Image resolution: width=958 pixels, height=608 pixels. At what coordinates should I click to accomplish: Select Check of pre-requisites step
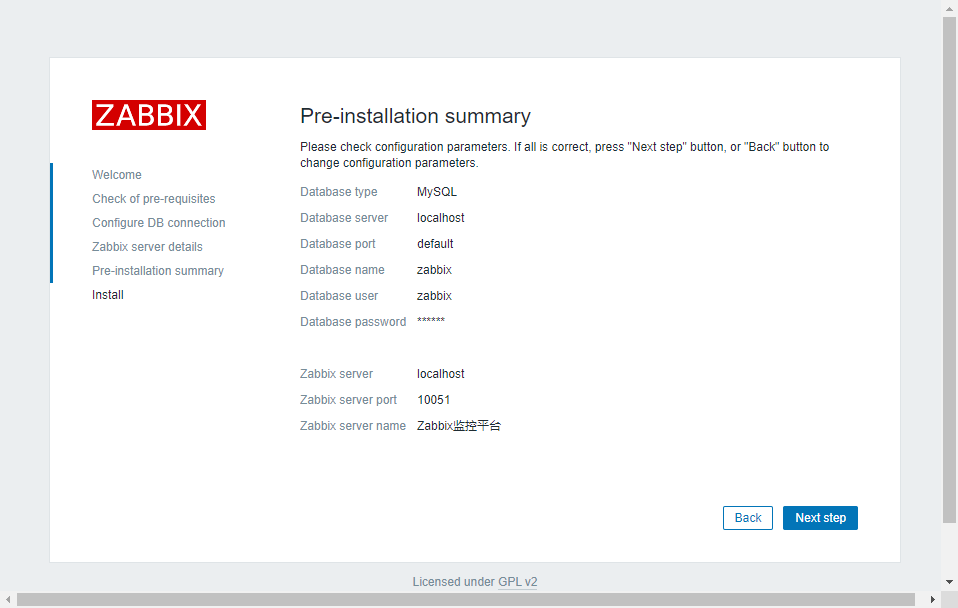(153, 199)
